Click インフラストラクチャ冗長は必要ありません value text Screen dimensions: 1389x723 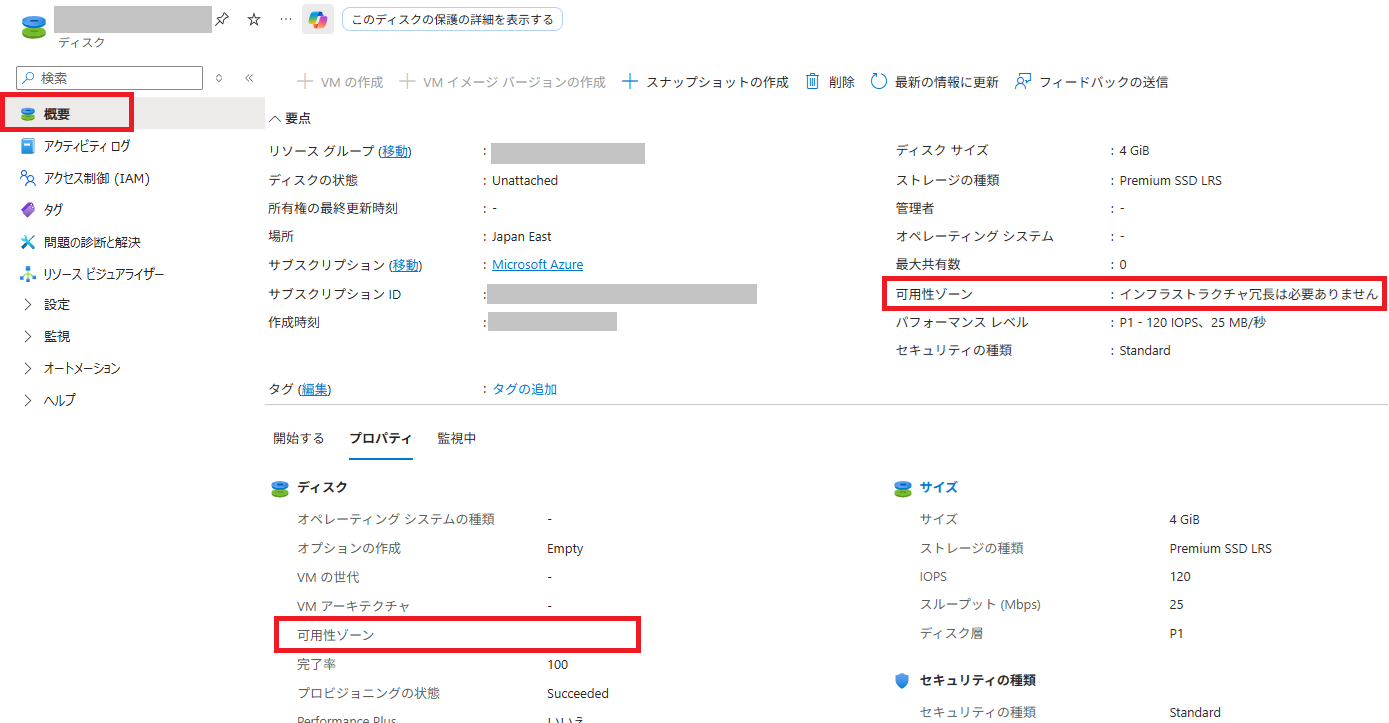pyautogui.click(x=1249, y=294)
